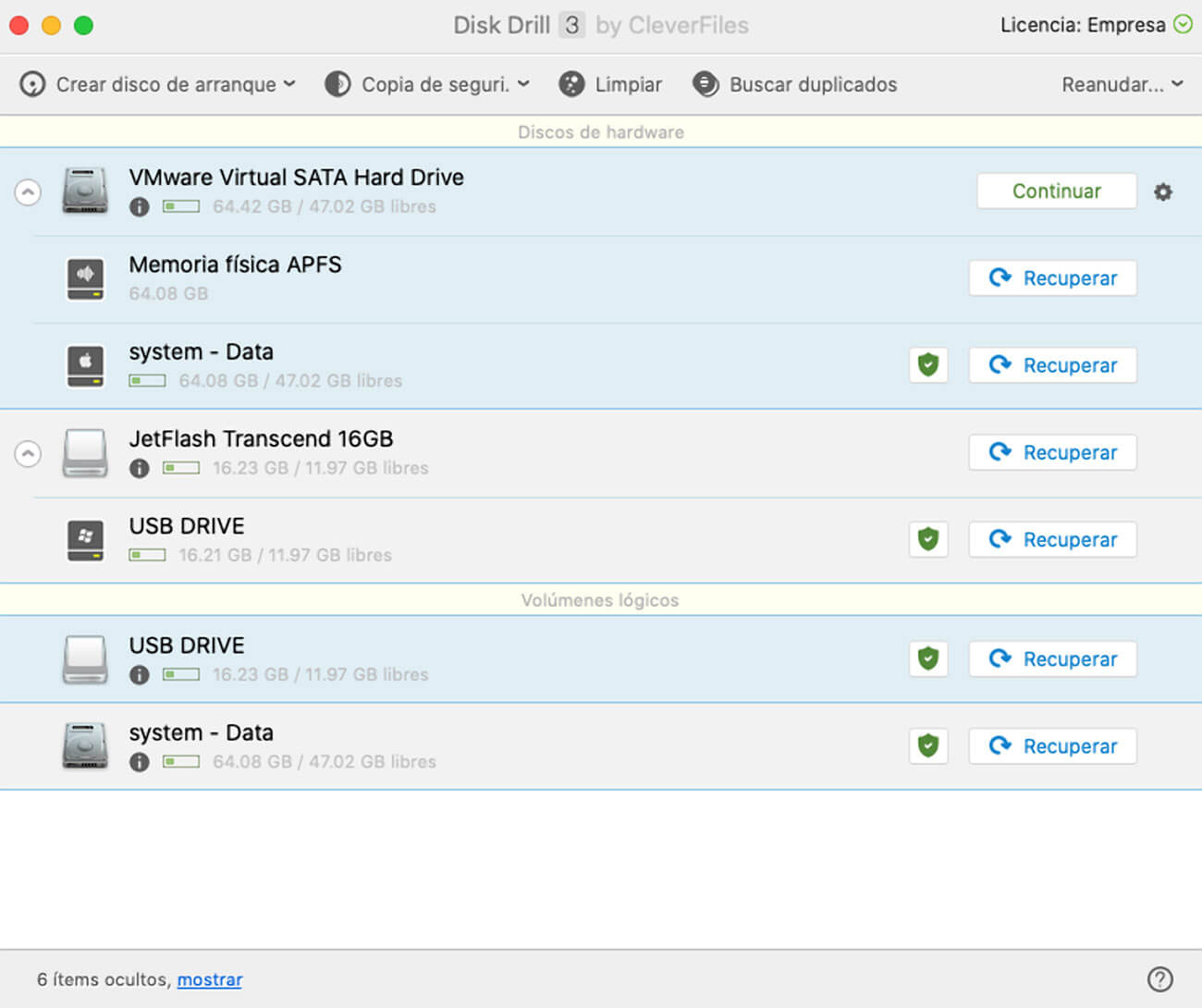Screen dimensions: 1202x1008
Task: Click Recuperar for Memoria física APFS
Action: tap(1052, 277)
